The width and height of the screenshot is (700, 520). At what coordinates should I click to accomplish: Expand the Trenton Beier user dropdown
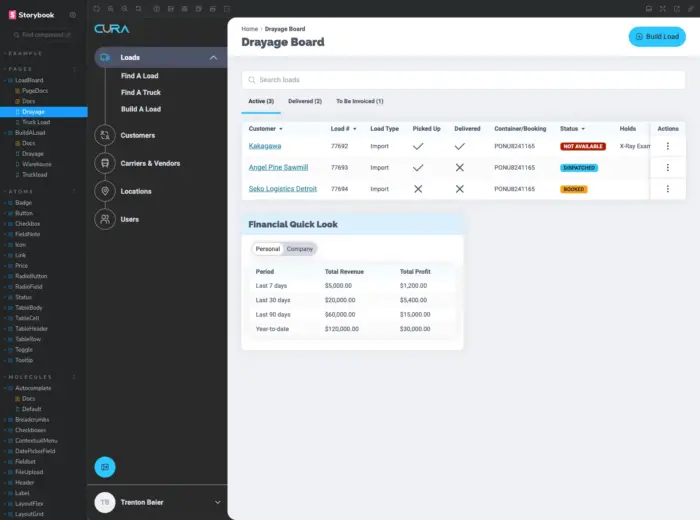pyautogui.click(x=217, y=502)
